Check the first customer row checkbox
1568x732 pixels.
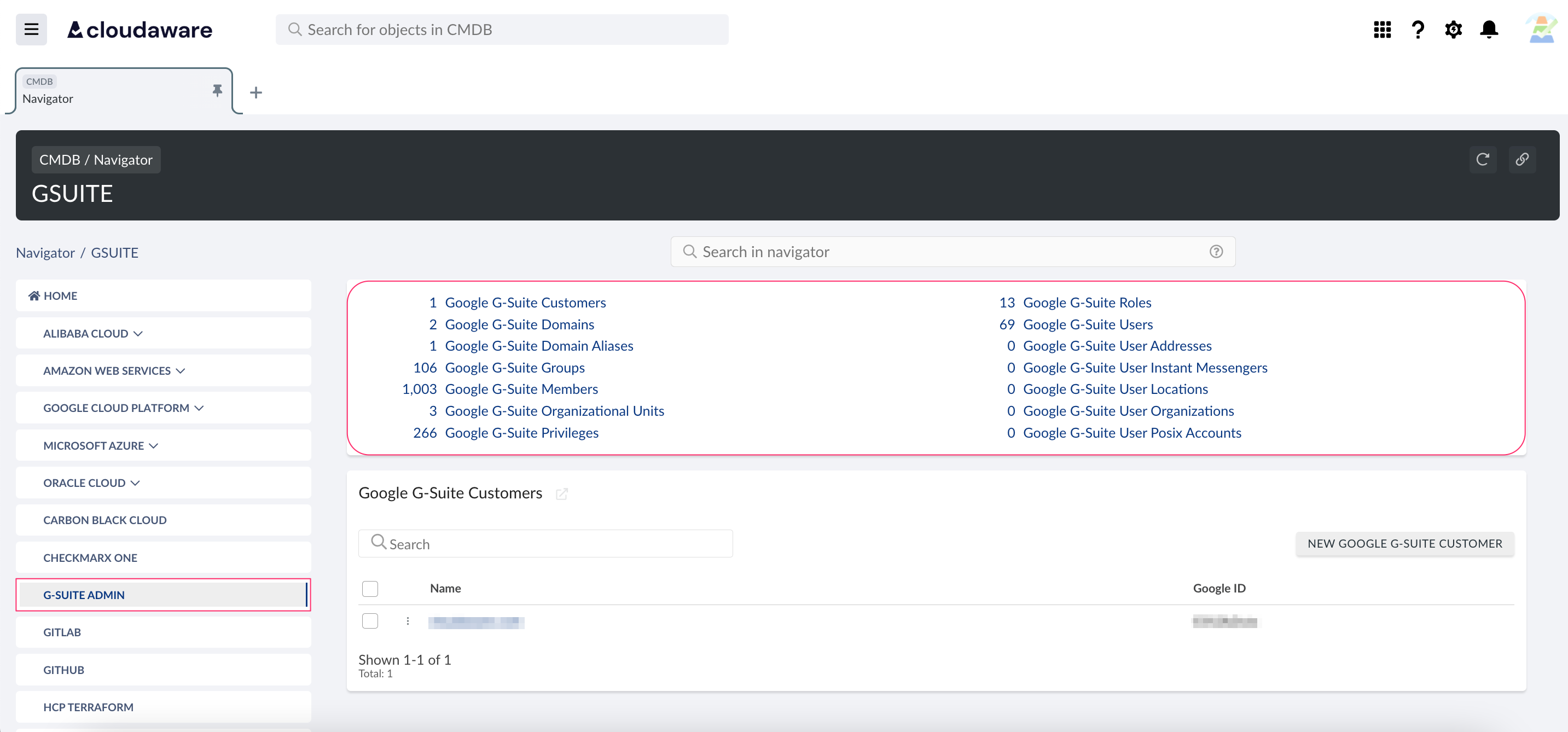(x=370, y=620)
